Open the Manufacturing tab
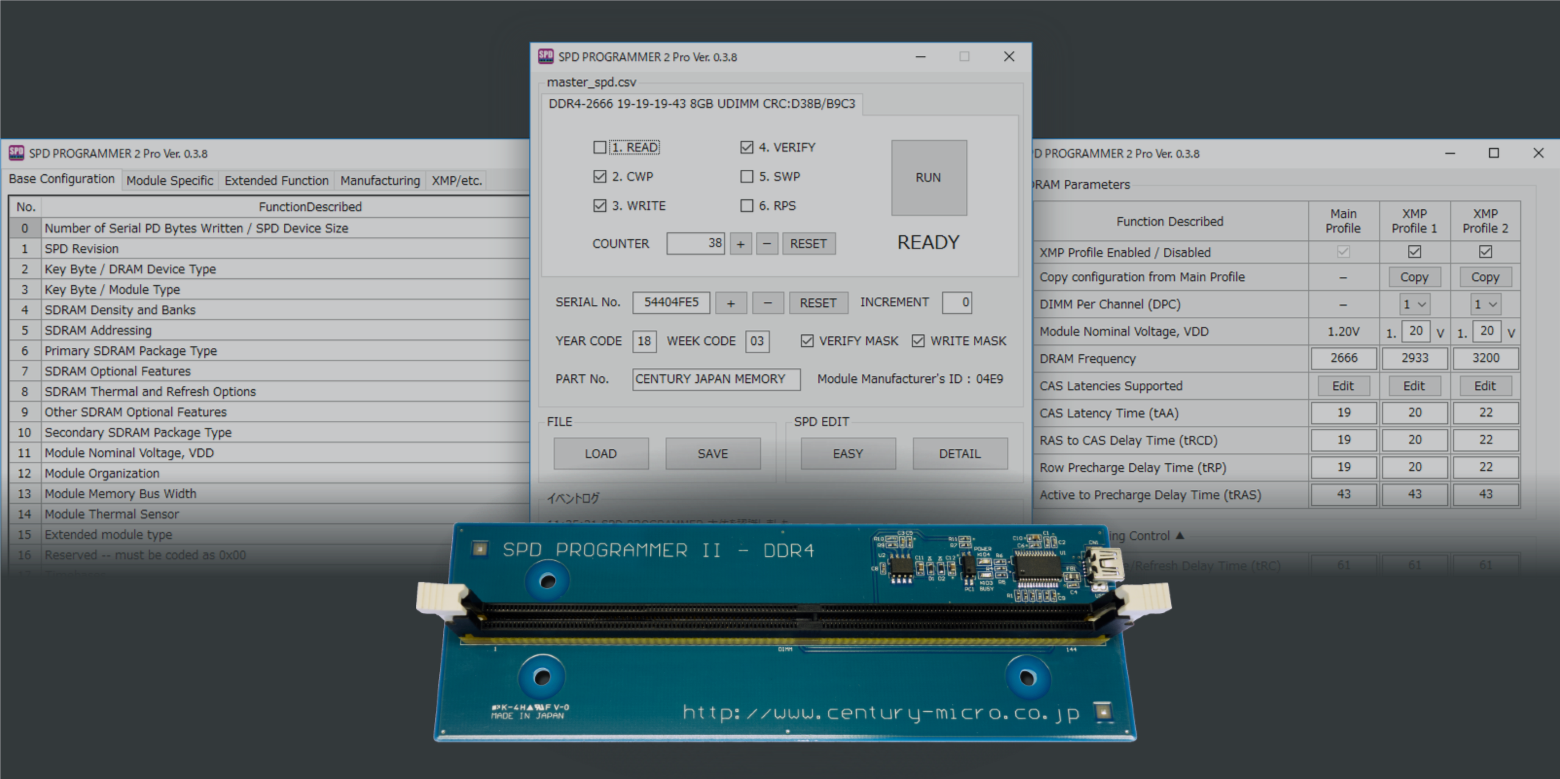Viewport: 1560px width, 779px height. pyautogui.click(x=380, y=181)
